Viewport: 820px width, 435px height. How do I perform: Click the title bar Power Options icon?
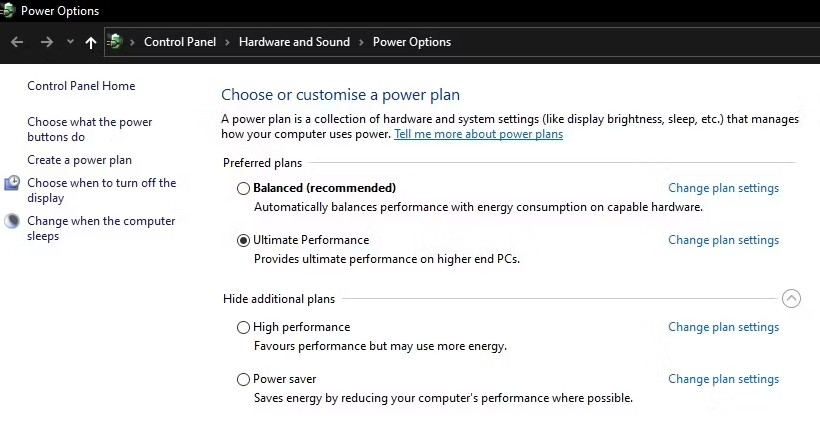pos(8,10)
